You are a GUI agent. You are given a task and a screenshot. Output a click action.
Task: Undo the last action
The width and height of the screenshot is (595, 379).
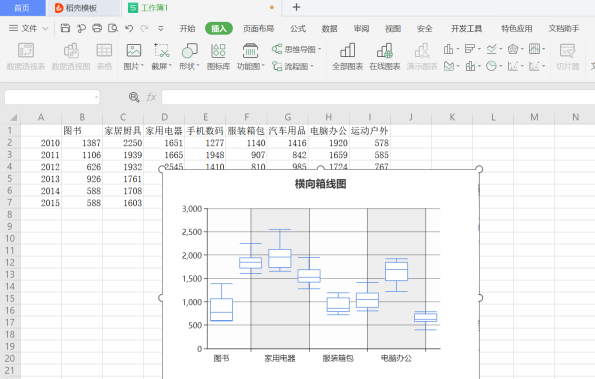coord(129,28)
